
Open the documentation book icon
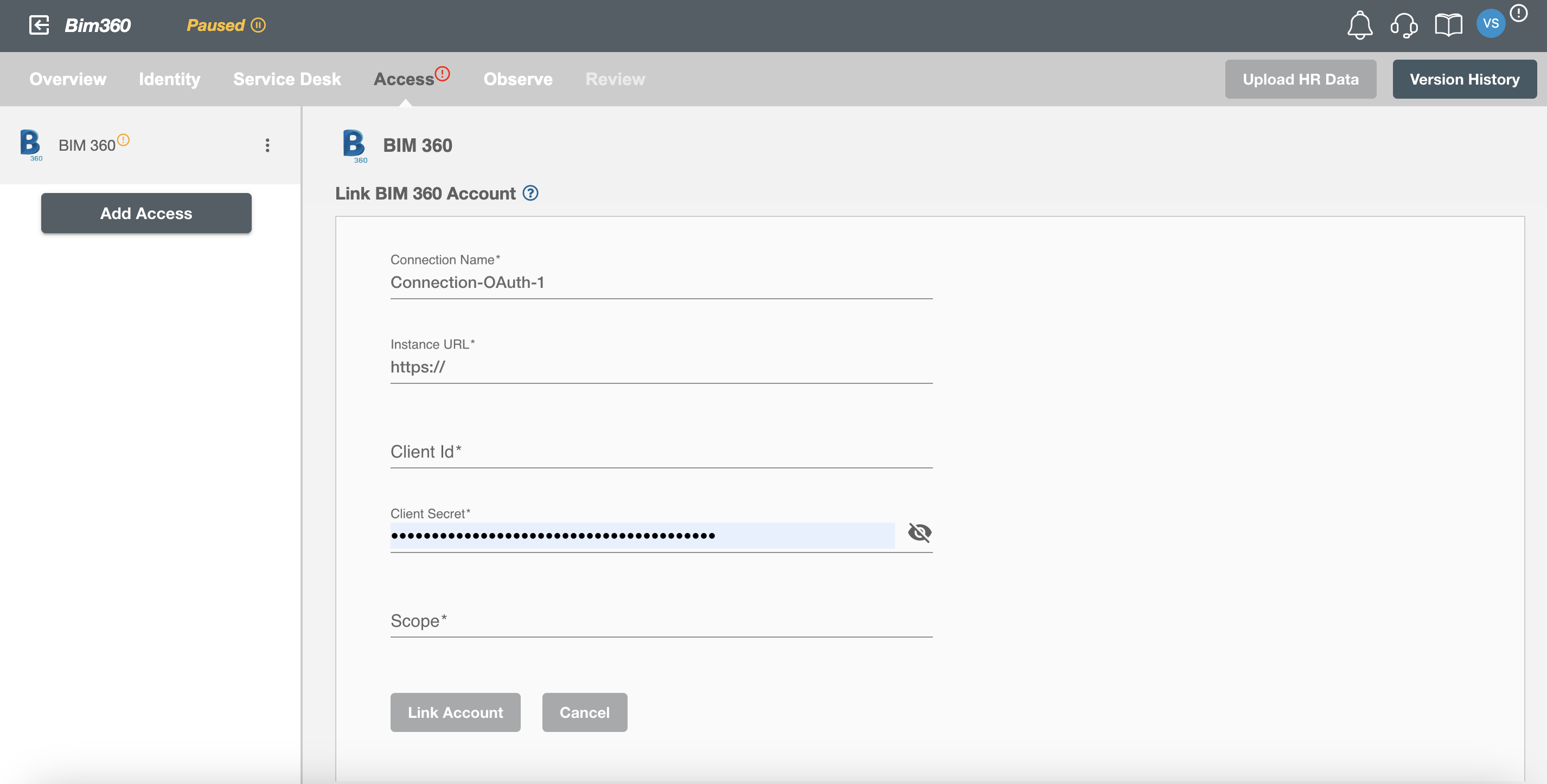(1448, 25)
